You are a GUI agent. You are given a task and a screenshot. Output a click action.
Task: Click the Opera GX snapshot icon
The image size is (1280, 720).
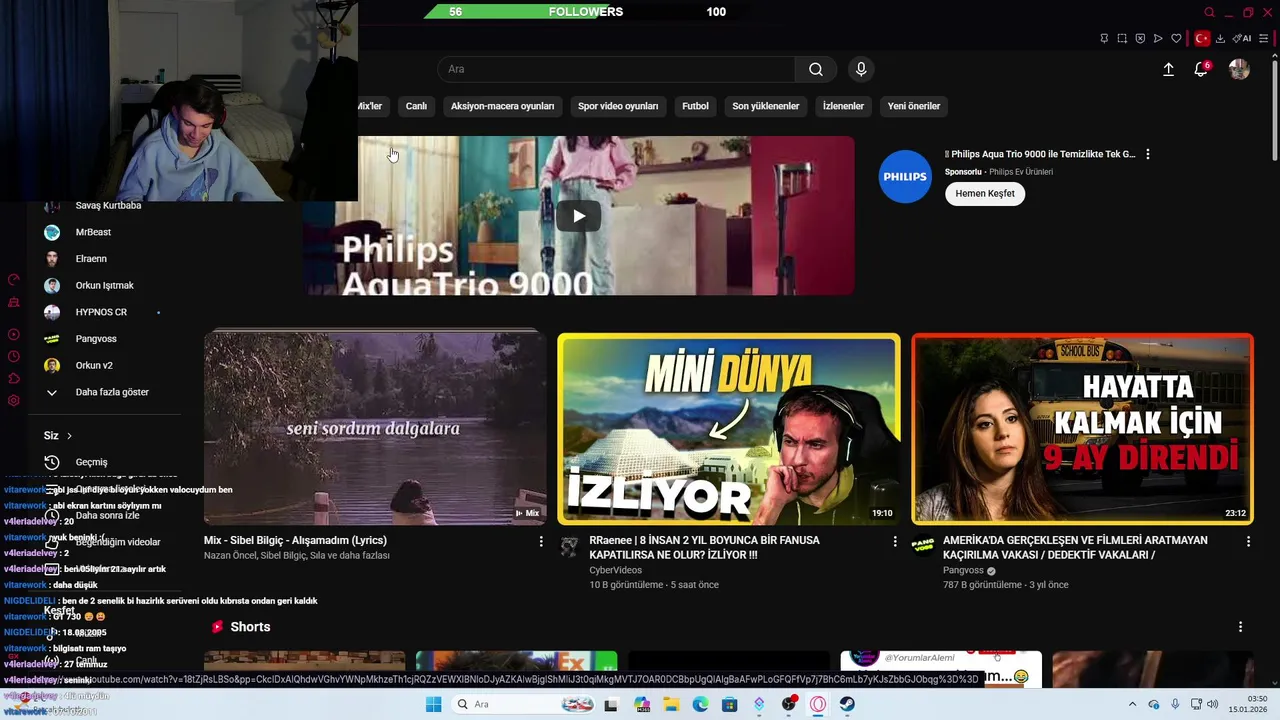pos(1122,39)
